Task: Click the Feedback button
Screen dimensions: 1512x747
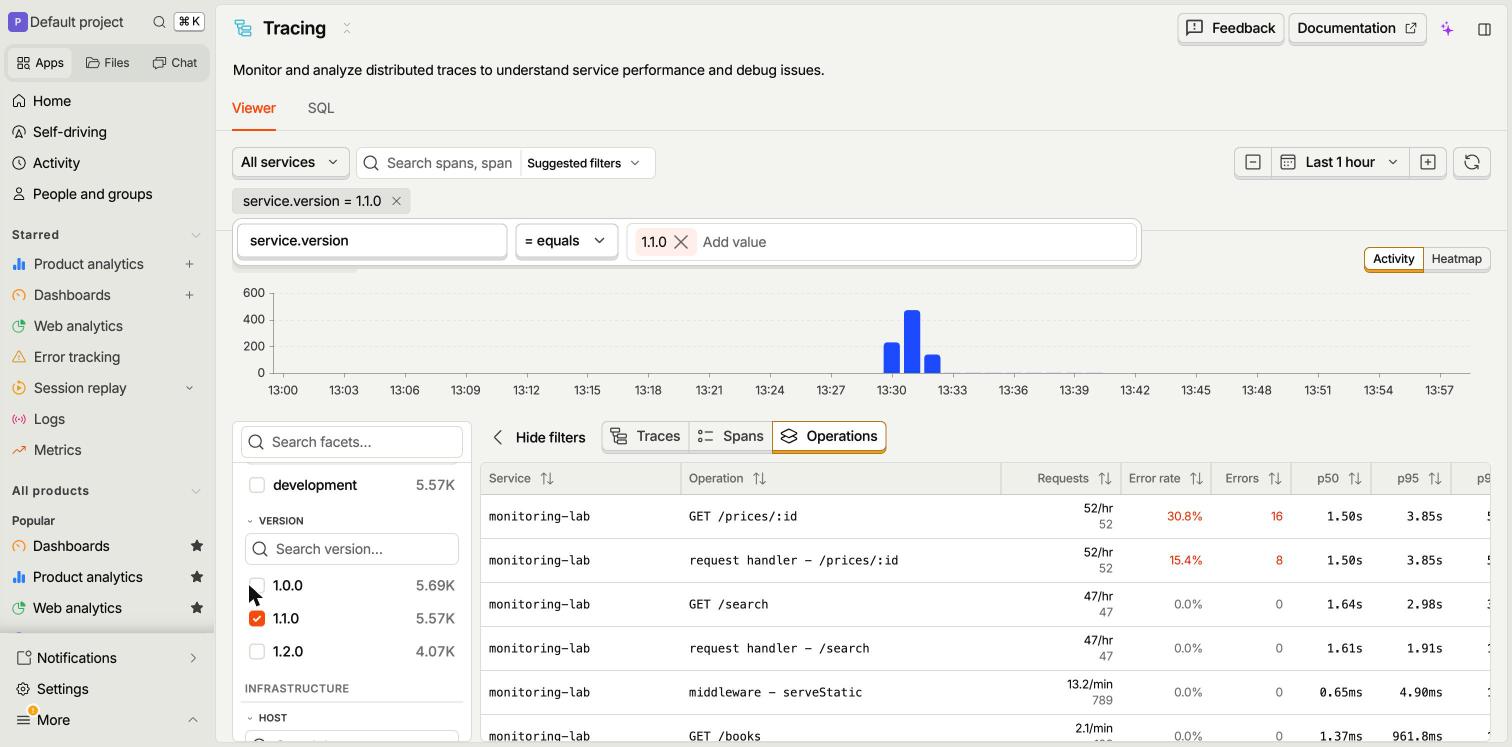Action: click(x=1230, y=28)
